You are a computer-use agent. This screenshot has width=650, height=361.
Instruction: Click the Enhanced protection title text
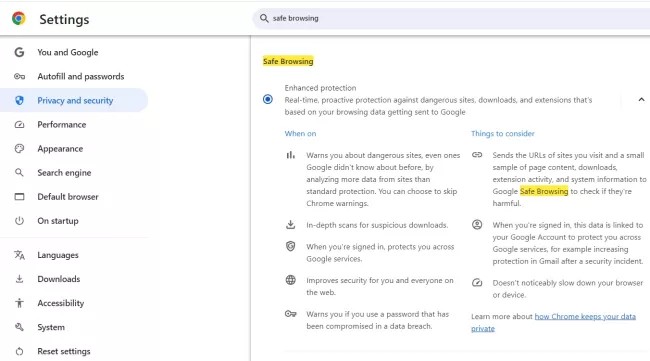320,88
